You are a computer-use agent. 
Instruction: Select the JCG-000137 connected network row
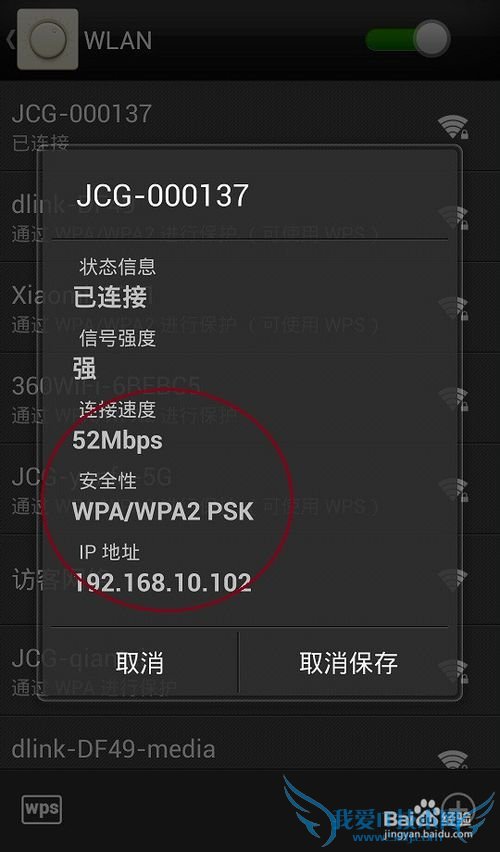[250, 126]
